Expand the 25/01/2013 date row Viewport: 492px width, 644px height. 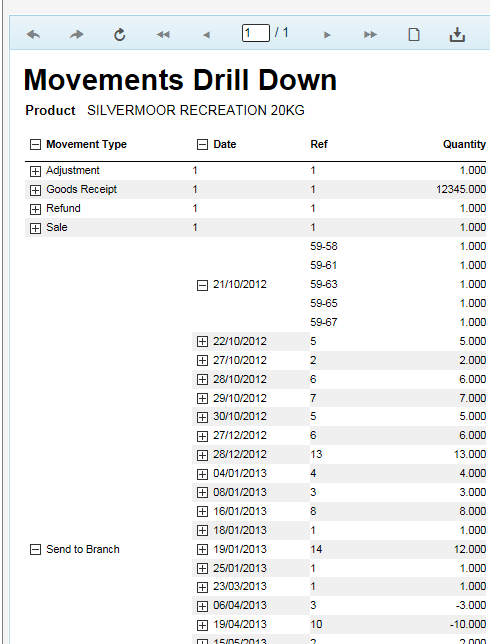coord(202,568)
